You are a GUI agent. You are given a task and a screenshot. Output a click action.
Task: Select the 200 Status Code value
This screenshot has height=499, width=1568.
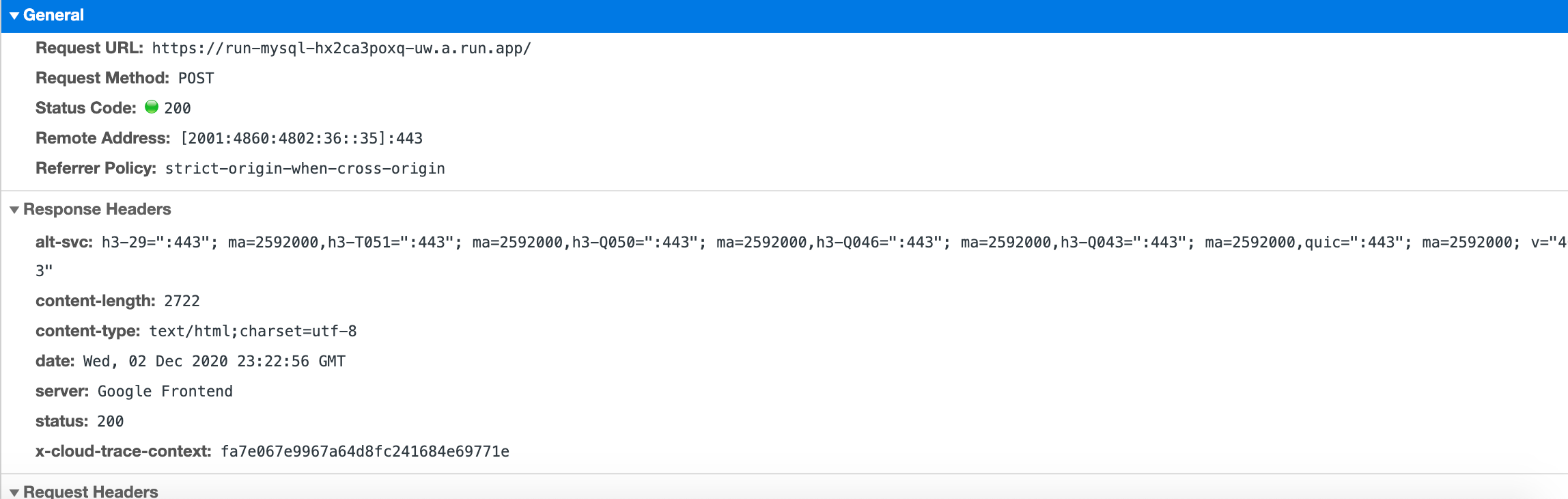178,108
